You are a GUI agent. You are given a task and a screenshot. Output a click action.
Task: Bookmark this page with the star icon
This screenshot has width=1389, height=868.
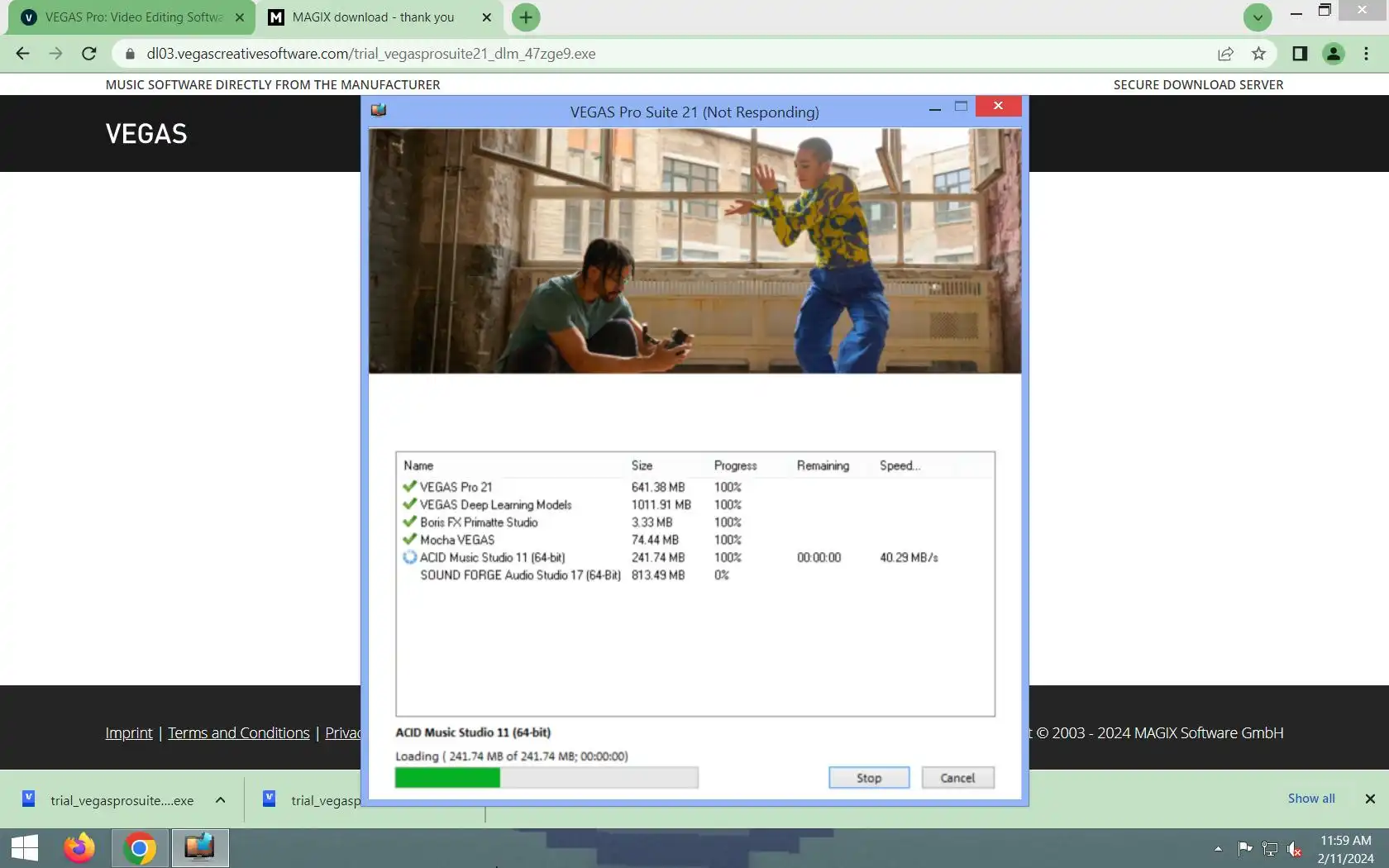(x=1258, y=54)
